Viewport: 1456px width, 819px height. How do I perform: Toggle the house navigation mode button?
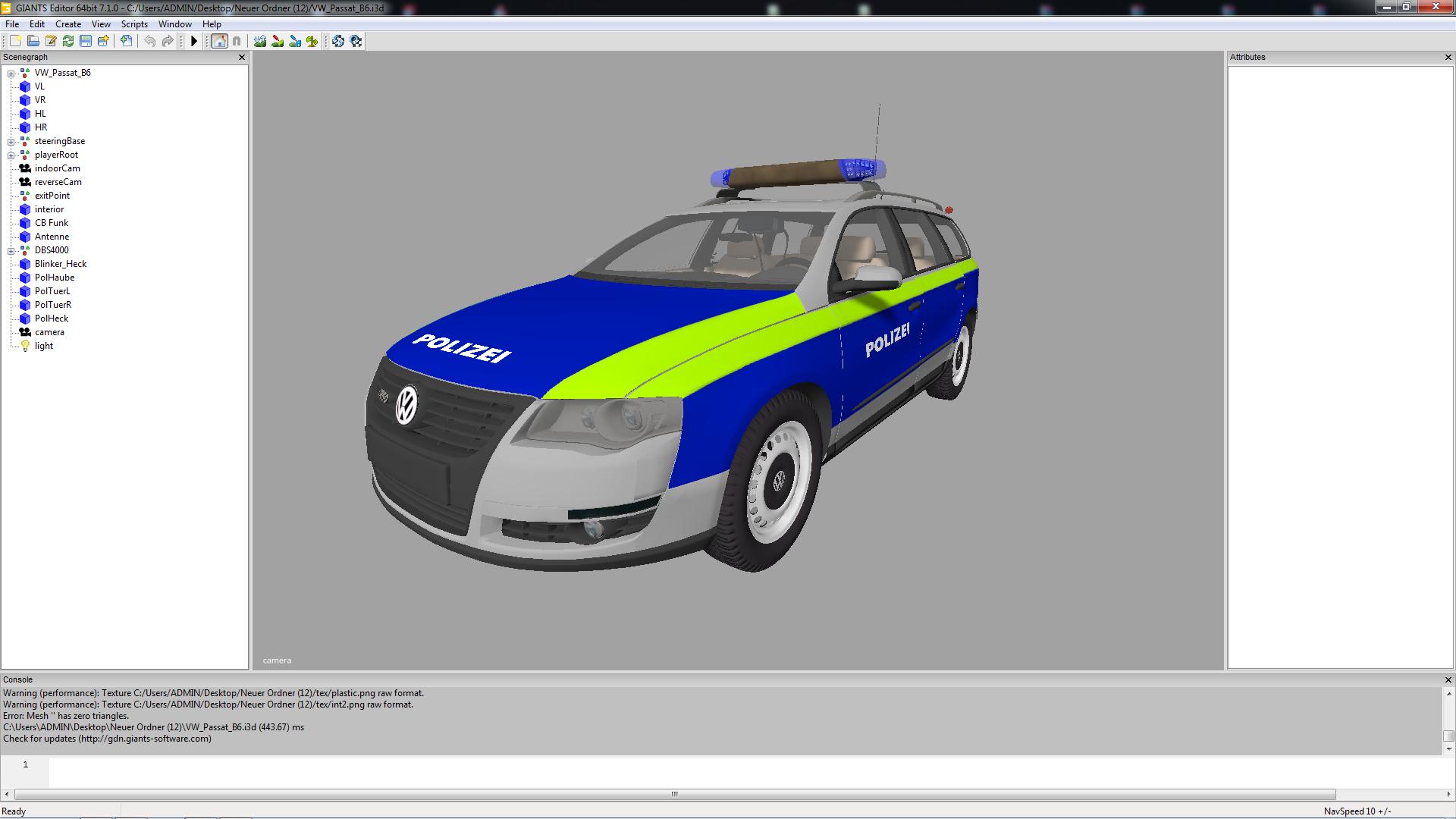click(x=219, y=41)
